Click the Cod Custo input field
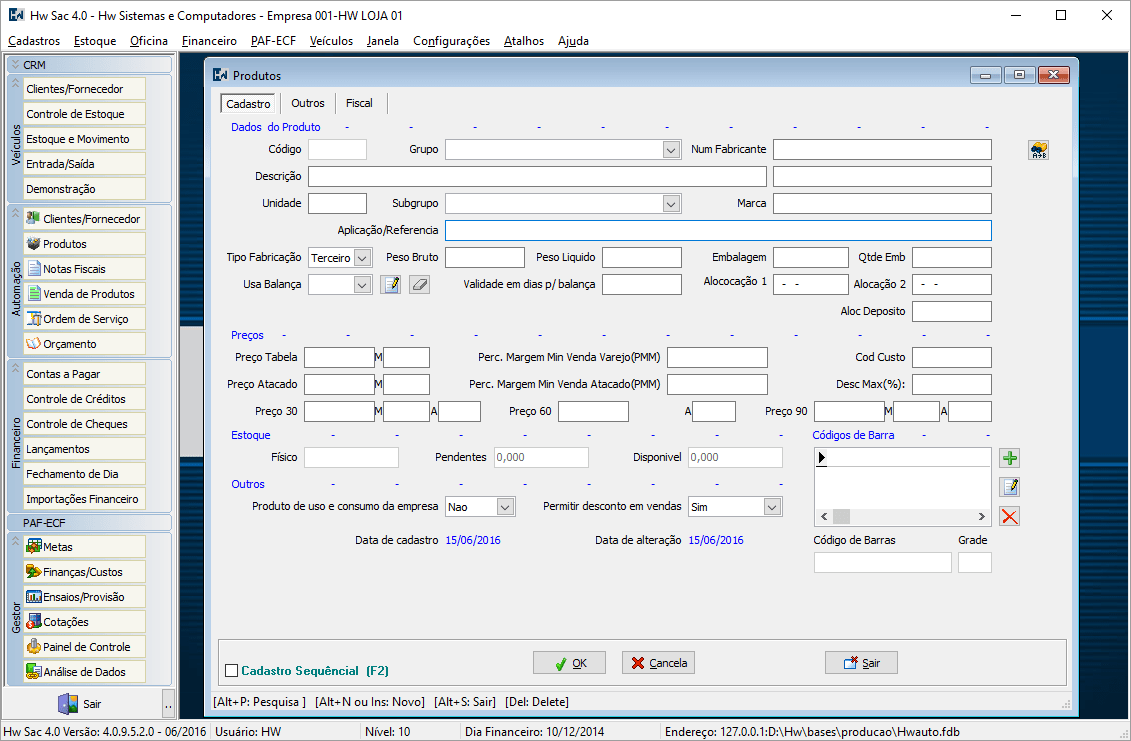This screenshot has width=1131, height=741. click(952, 357)
